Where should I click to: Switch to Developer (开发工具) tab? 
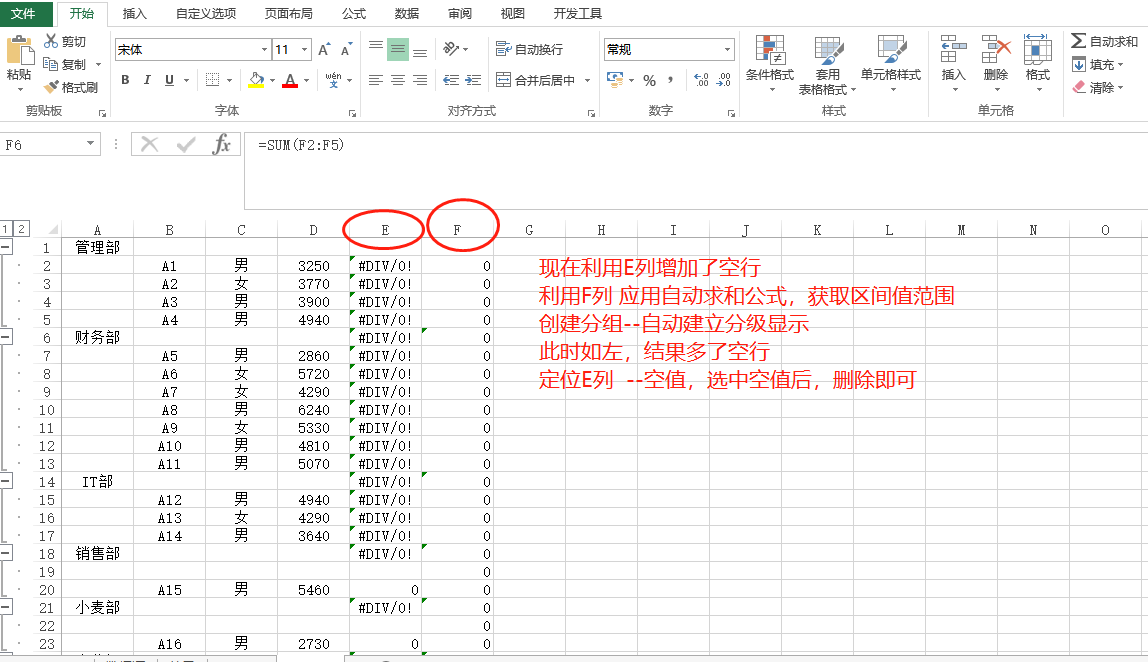578,13
